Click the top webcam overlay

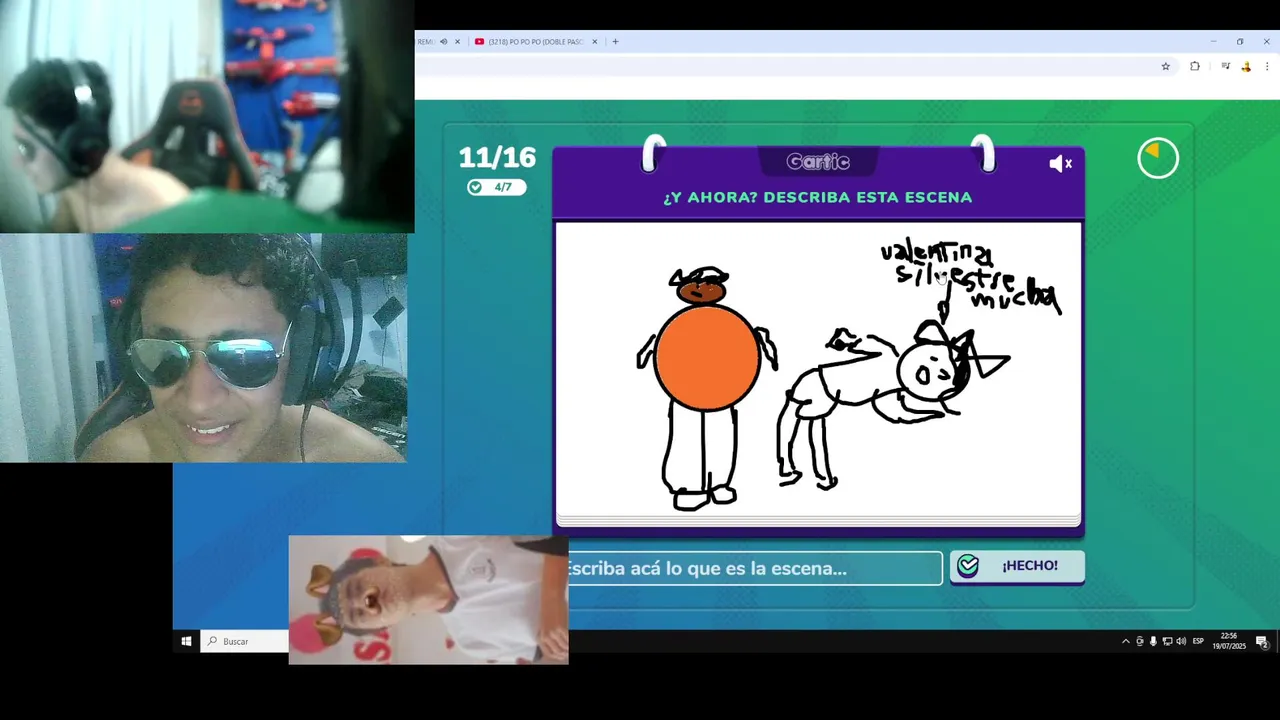click(x=207, y=116)
